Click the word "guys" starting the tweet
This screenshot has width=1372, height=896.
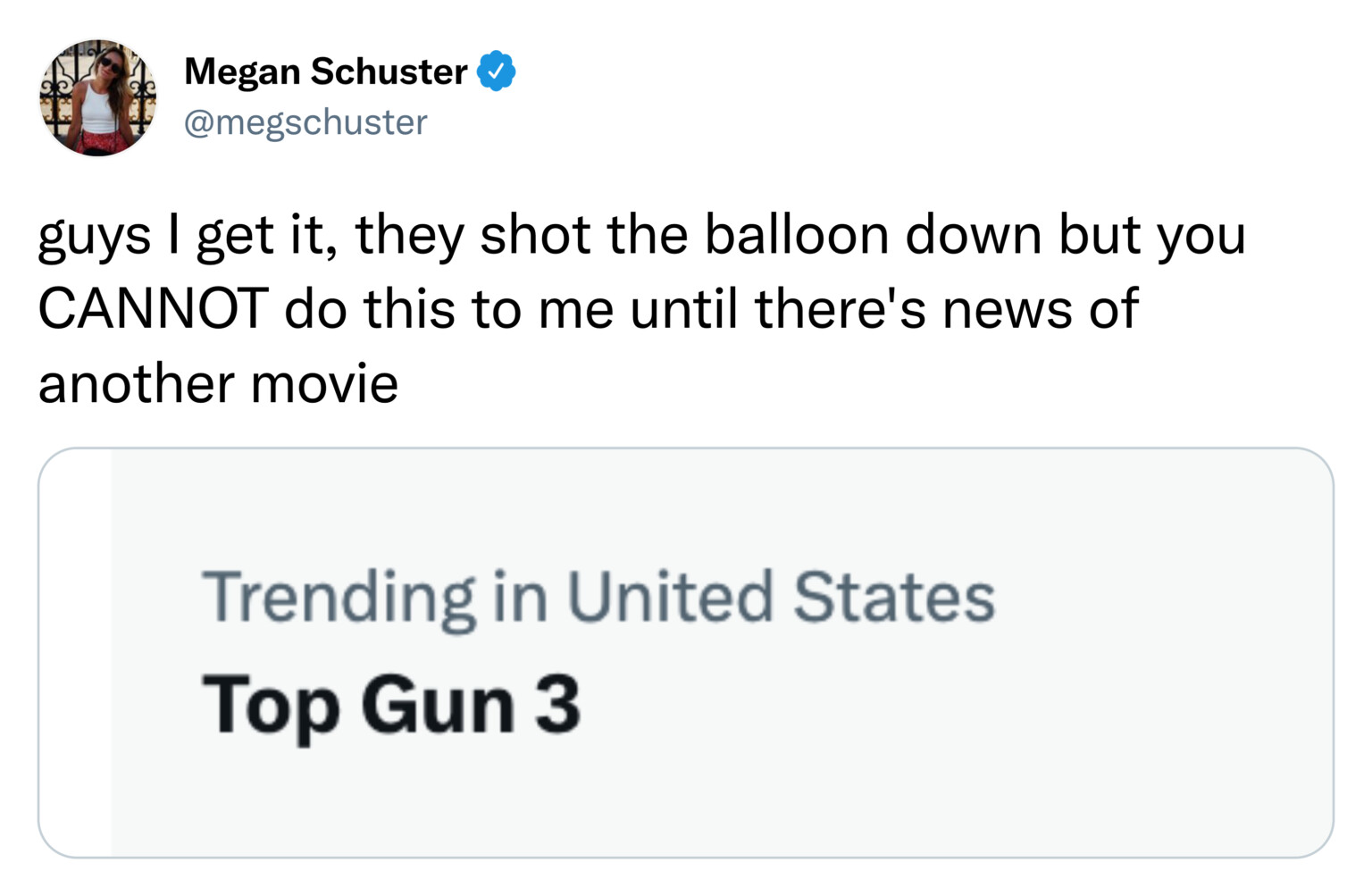(x=94, y=237)
